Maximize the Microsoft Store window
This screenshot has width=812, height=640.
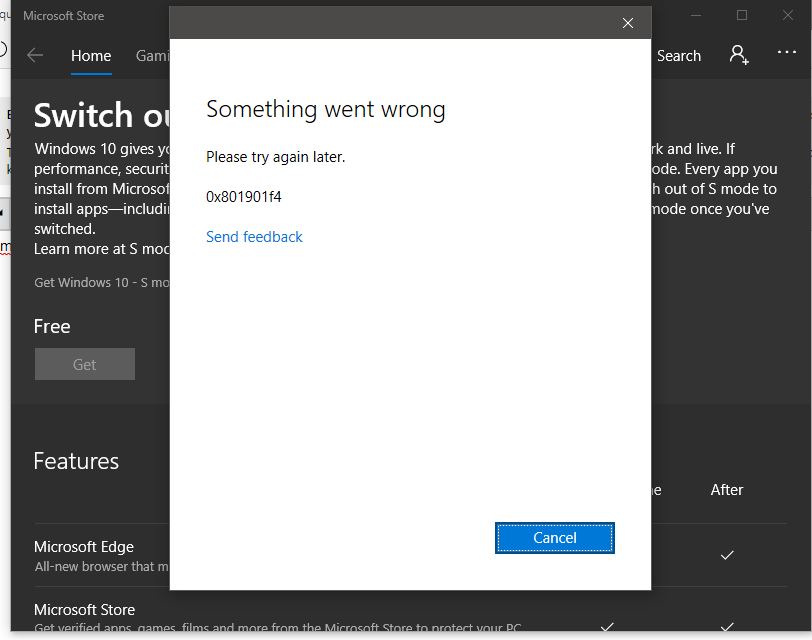(x=742, y=16)
